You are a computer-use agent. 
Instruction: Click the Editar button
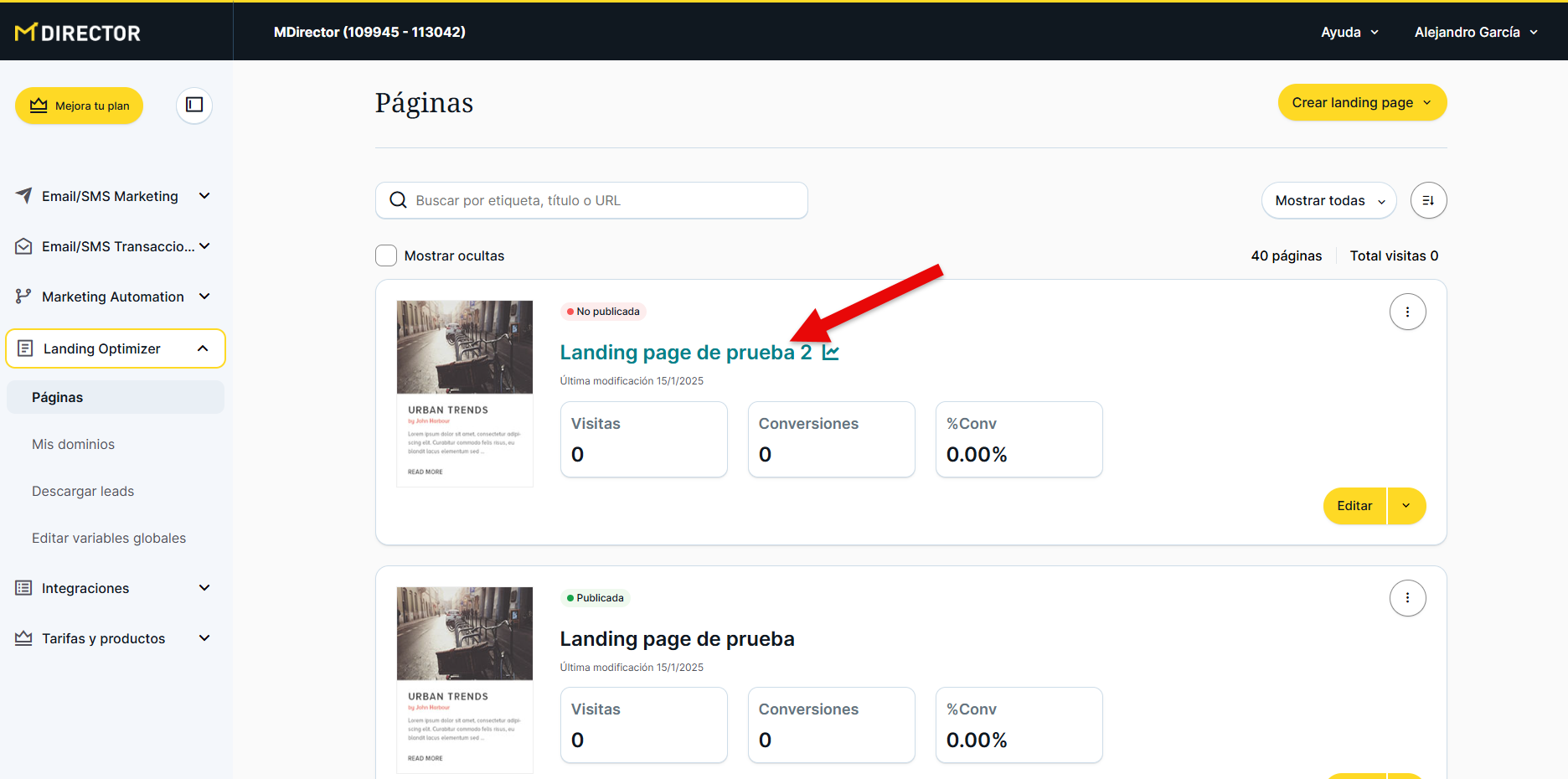point(1354,506)
